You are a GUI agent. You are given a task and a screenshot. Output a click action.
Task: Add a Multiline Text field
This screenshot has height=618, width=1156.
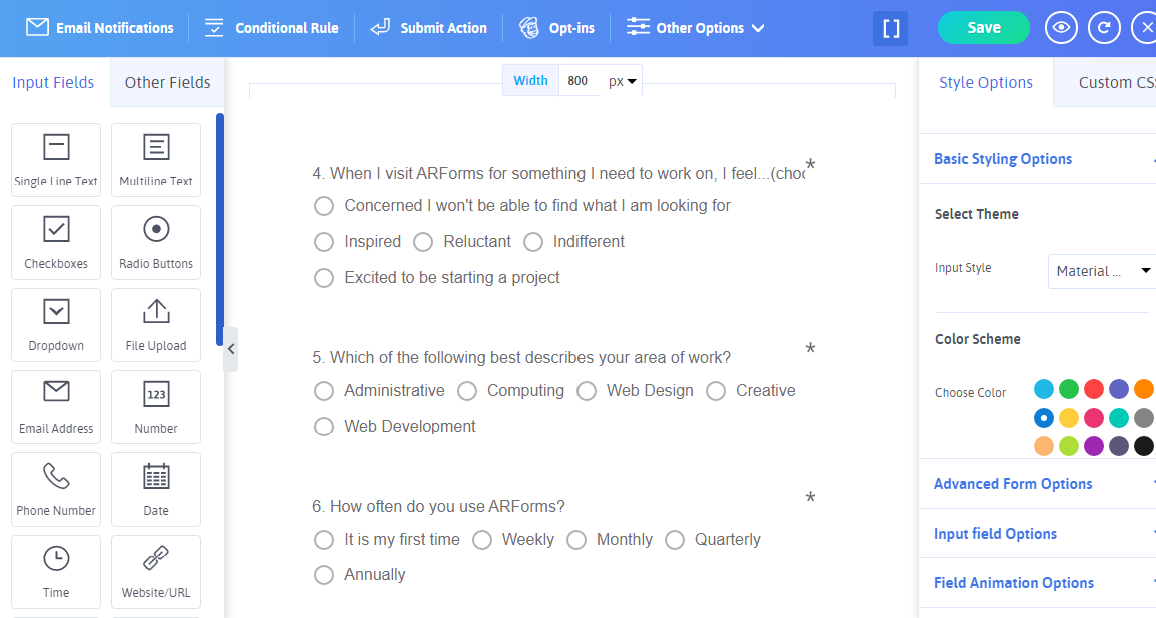coord(156,160)
